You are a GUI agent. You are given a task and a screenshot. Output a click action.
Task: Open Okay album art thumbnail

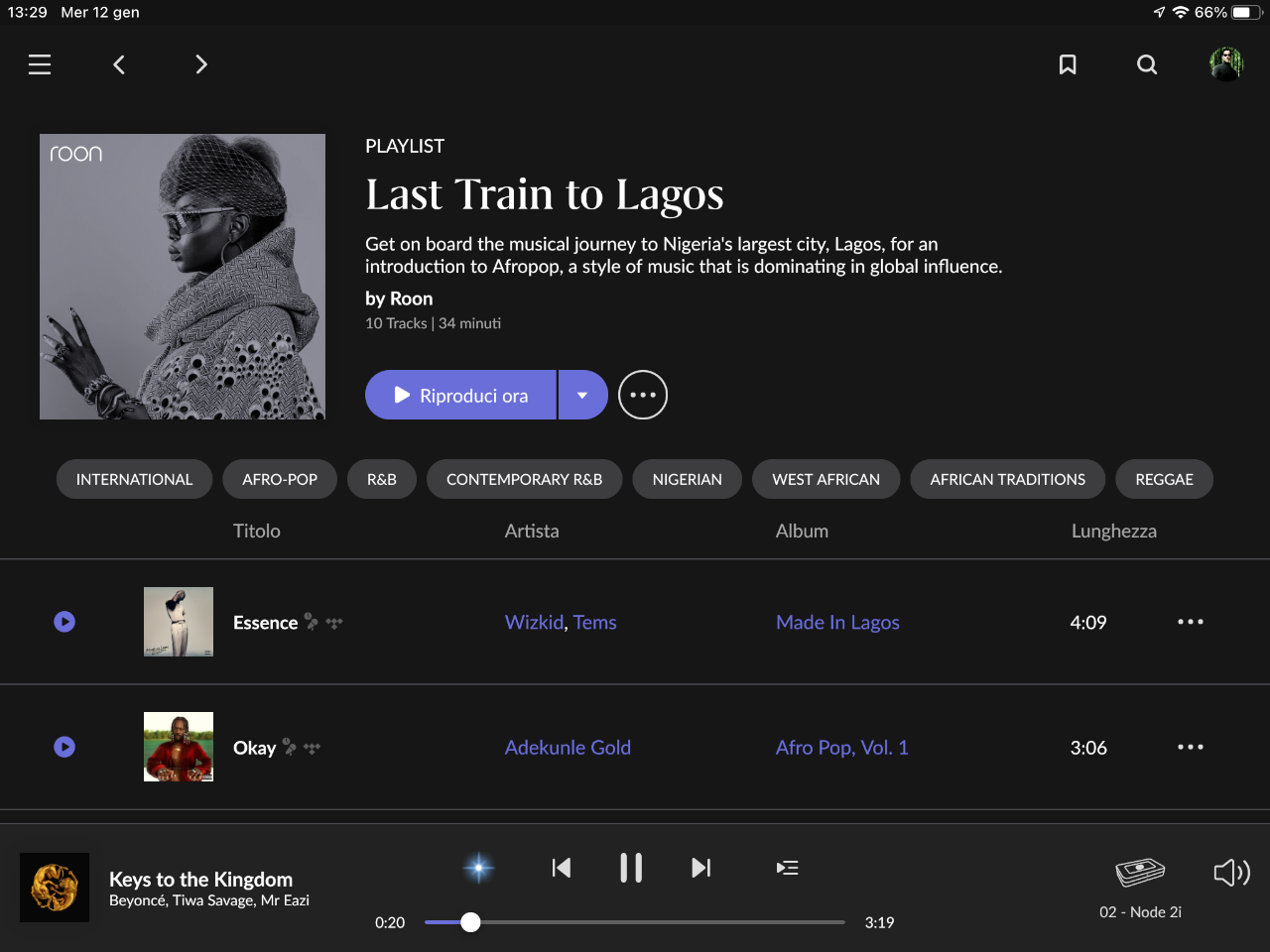[179, 747]
